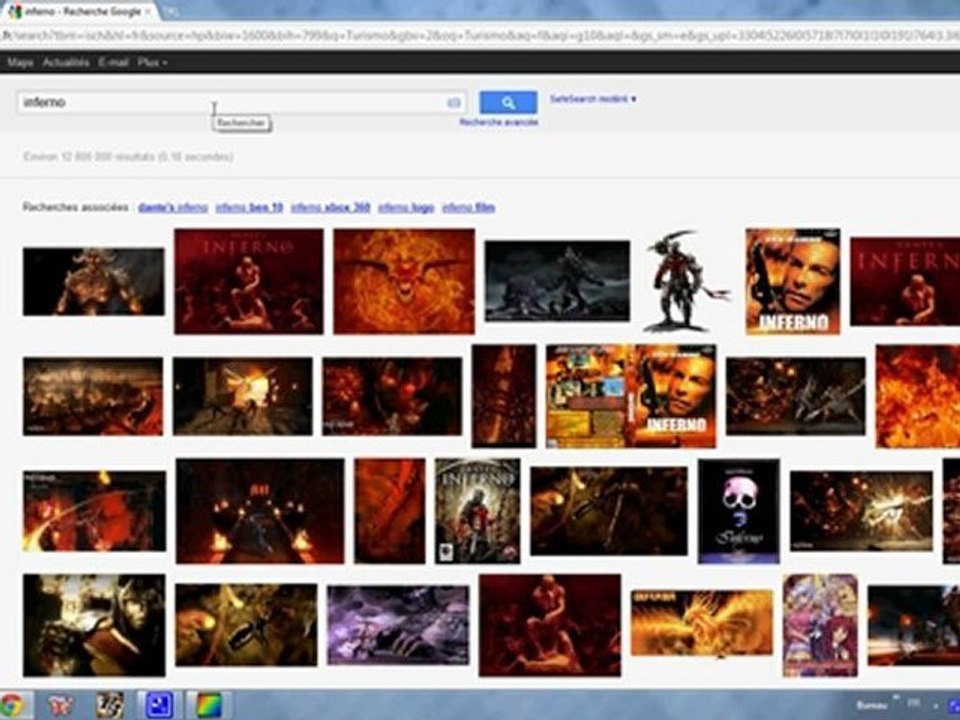
Task: Close the inferno Recherche Google tab
Action: 147,12
